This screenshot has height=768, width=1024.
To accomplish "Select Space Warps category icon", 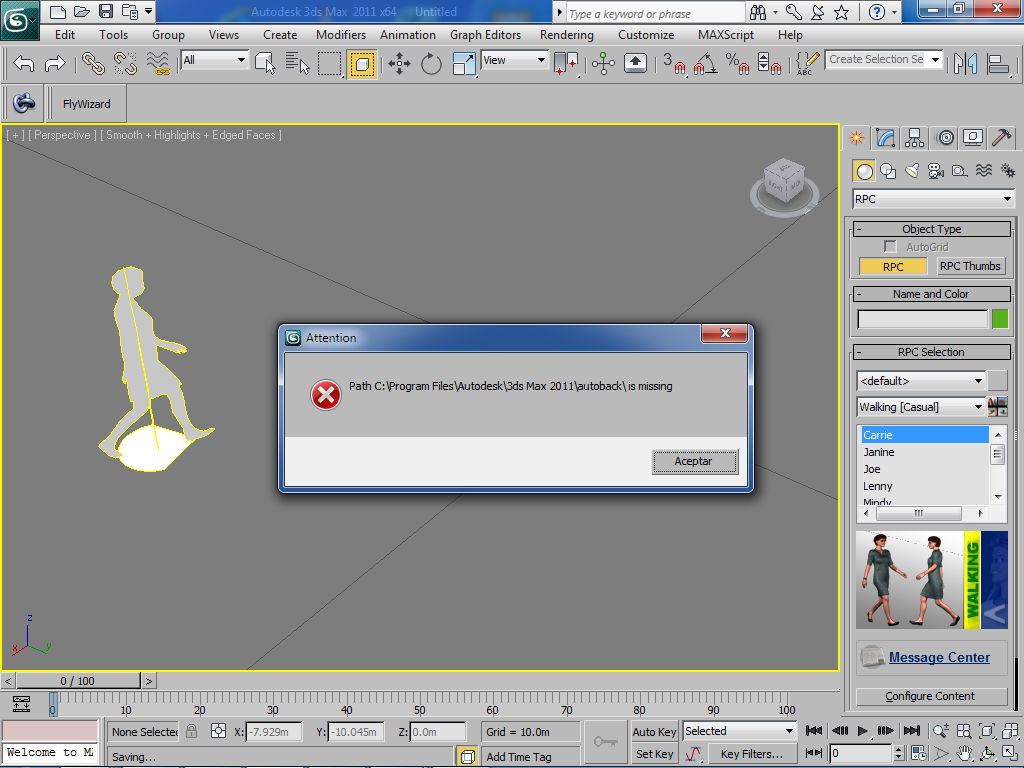I will (x=984, y=171).
